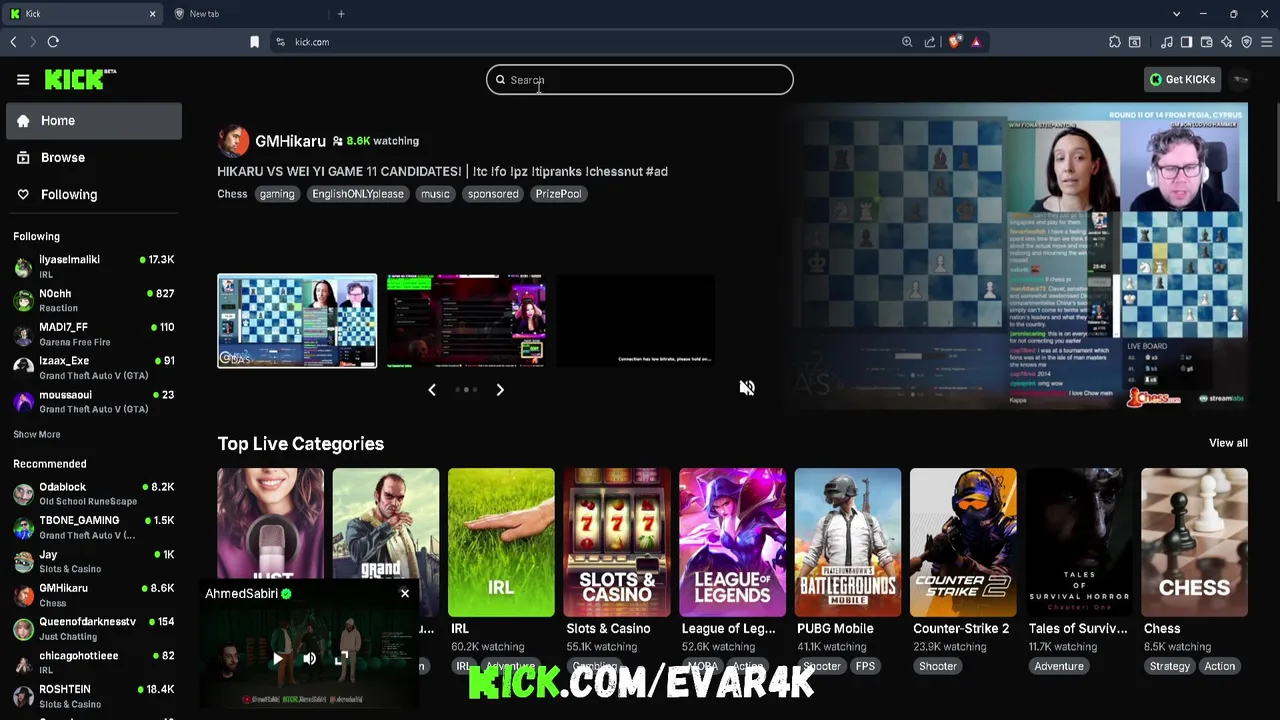Open the Chess category card
This screenshot has height=720, width=1280.
[x=1194, y=542]
